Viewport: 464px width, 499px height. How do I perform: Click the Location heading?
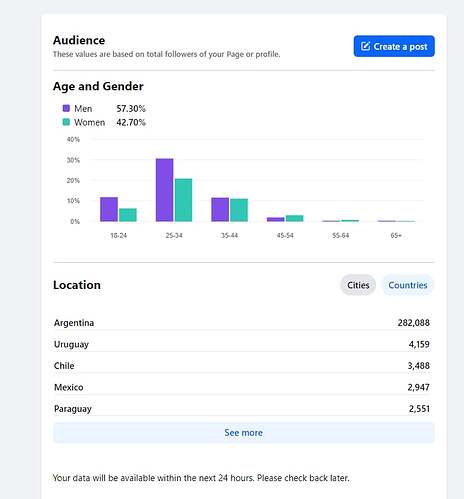click(77, 285)
